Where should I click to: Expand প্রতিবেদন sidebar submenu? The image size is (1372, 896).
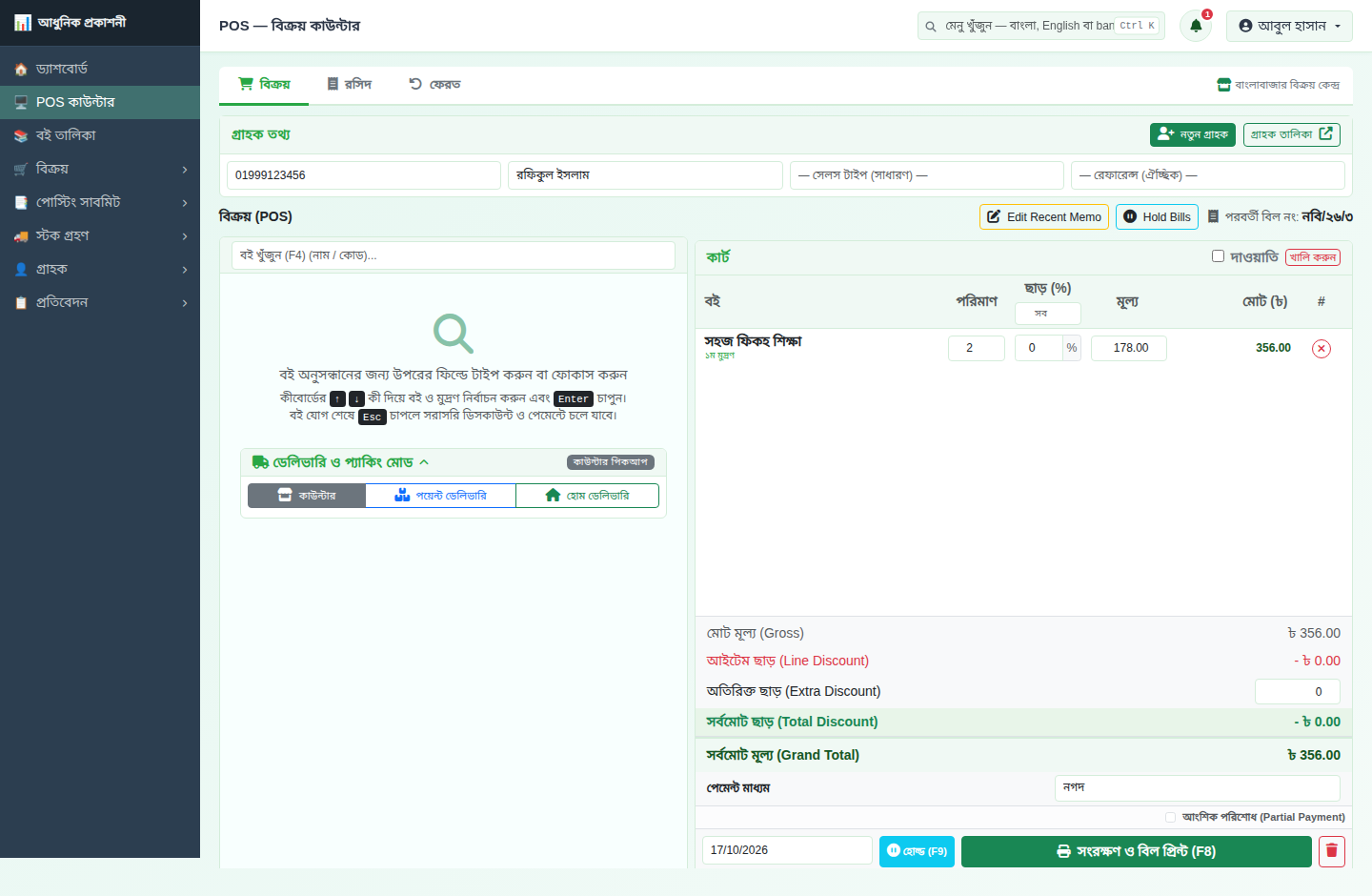click(x=100, y=302)
